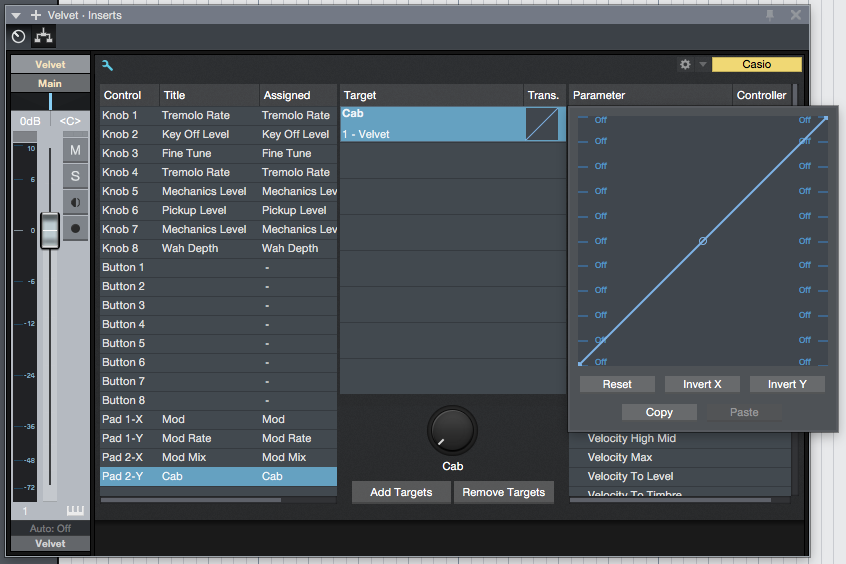Solo the Velvet channel
Viewport: 846px width, 564px height.
point(75,176)
